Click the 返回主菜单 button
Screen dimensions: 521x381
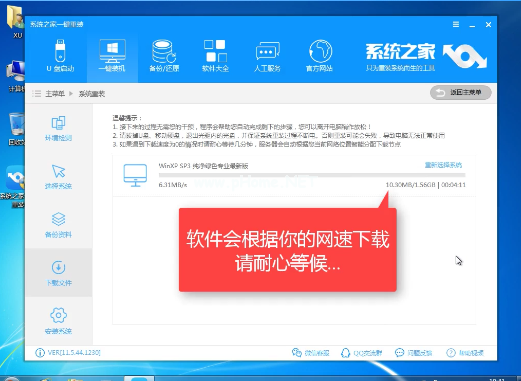click(x=460, y=92)
